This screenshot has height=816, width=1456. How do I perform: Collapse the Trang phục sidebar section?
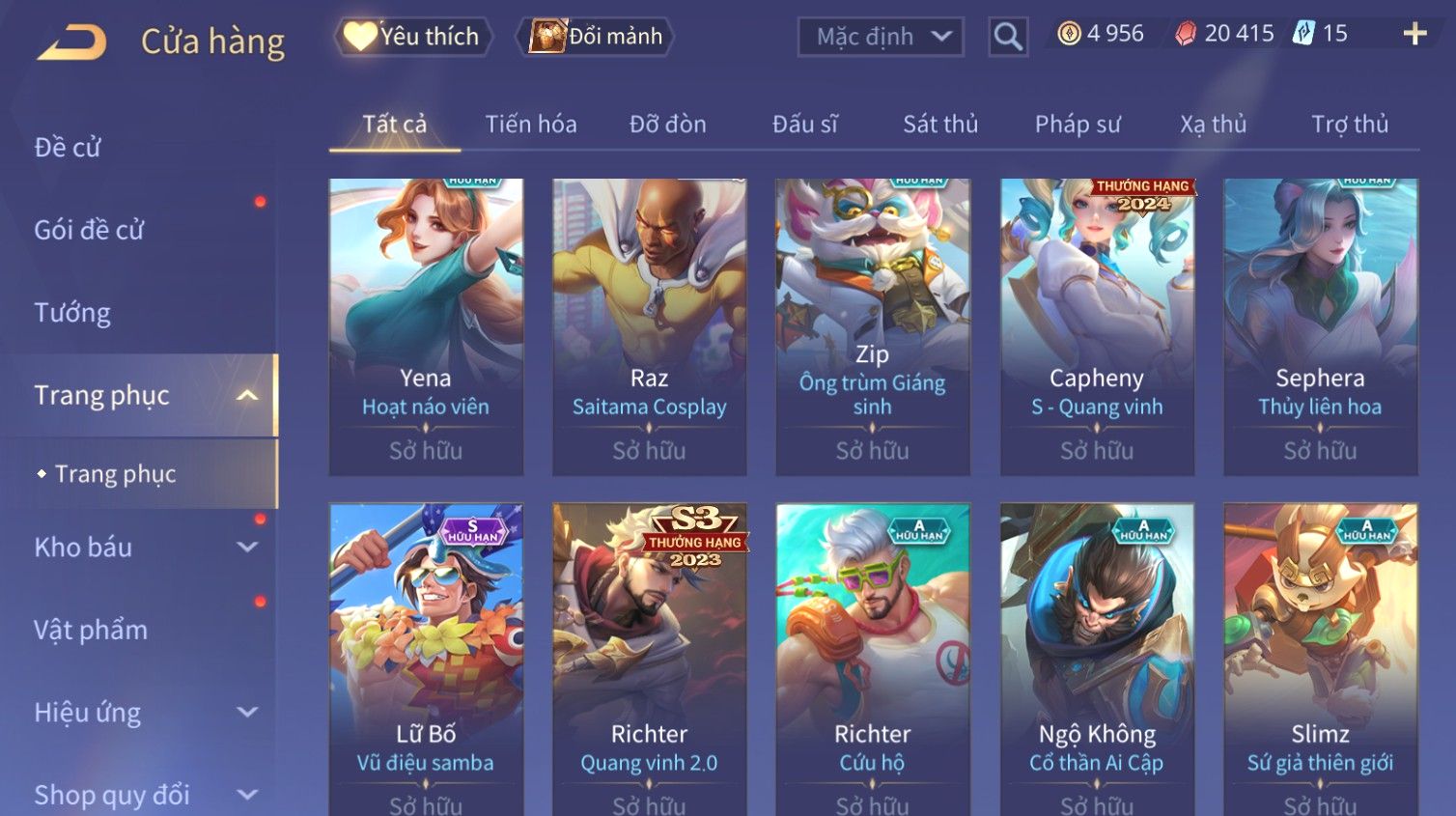pos(247,395)
